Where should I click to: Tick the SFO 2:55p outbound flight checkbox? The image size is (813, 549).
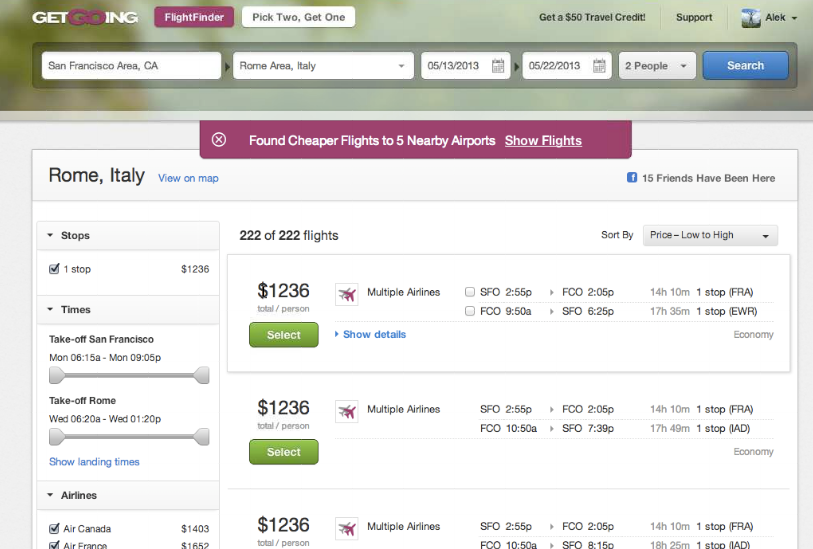point(470,292)
